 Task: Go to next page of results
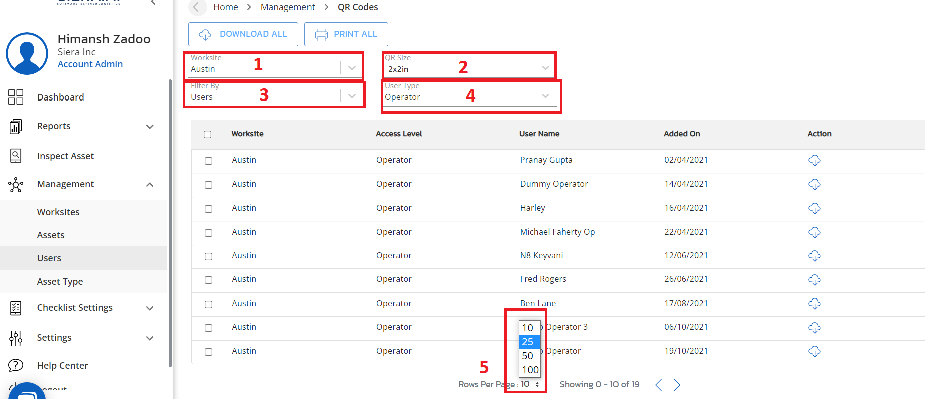[x=677, y=385]
